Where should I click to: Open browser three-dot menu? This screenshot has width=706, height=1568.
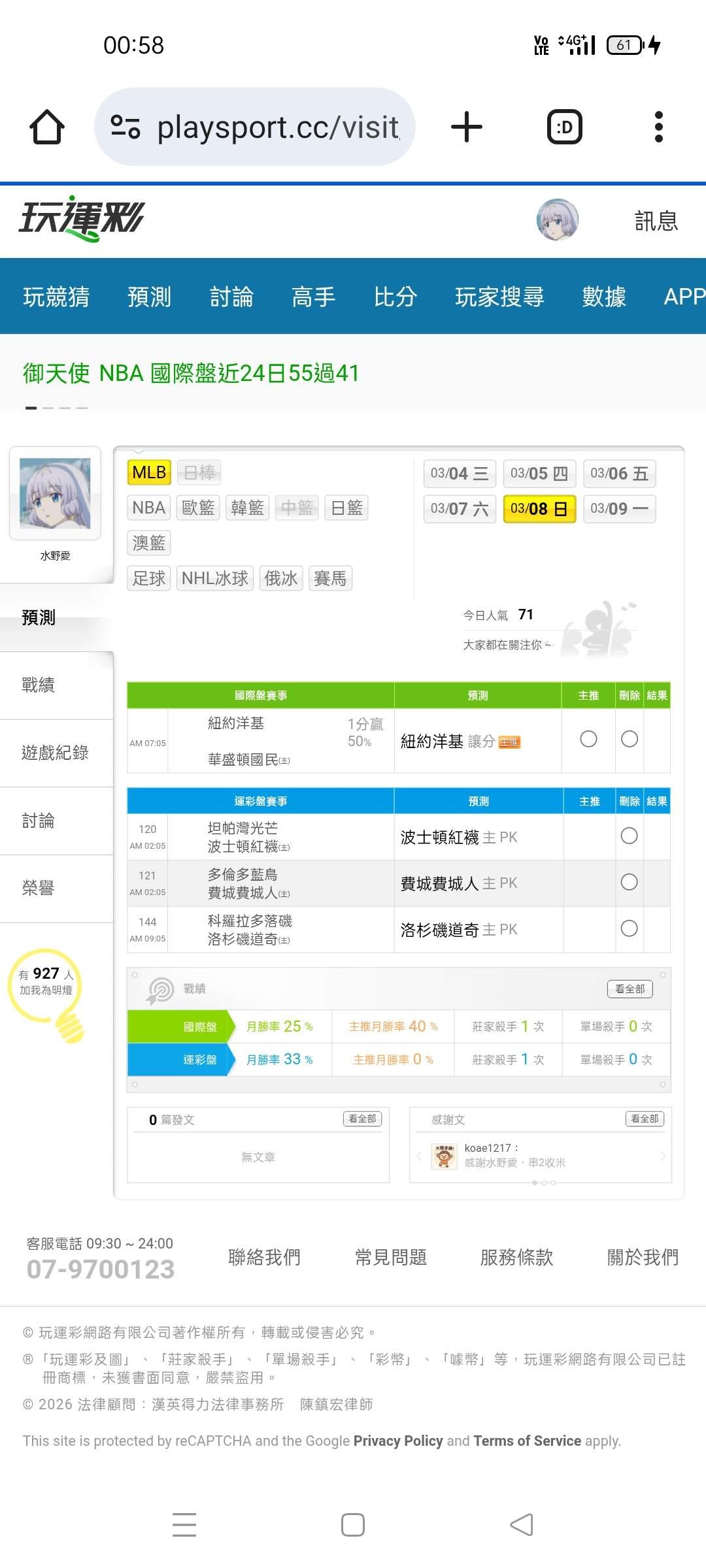659,127
